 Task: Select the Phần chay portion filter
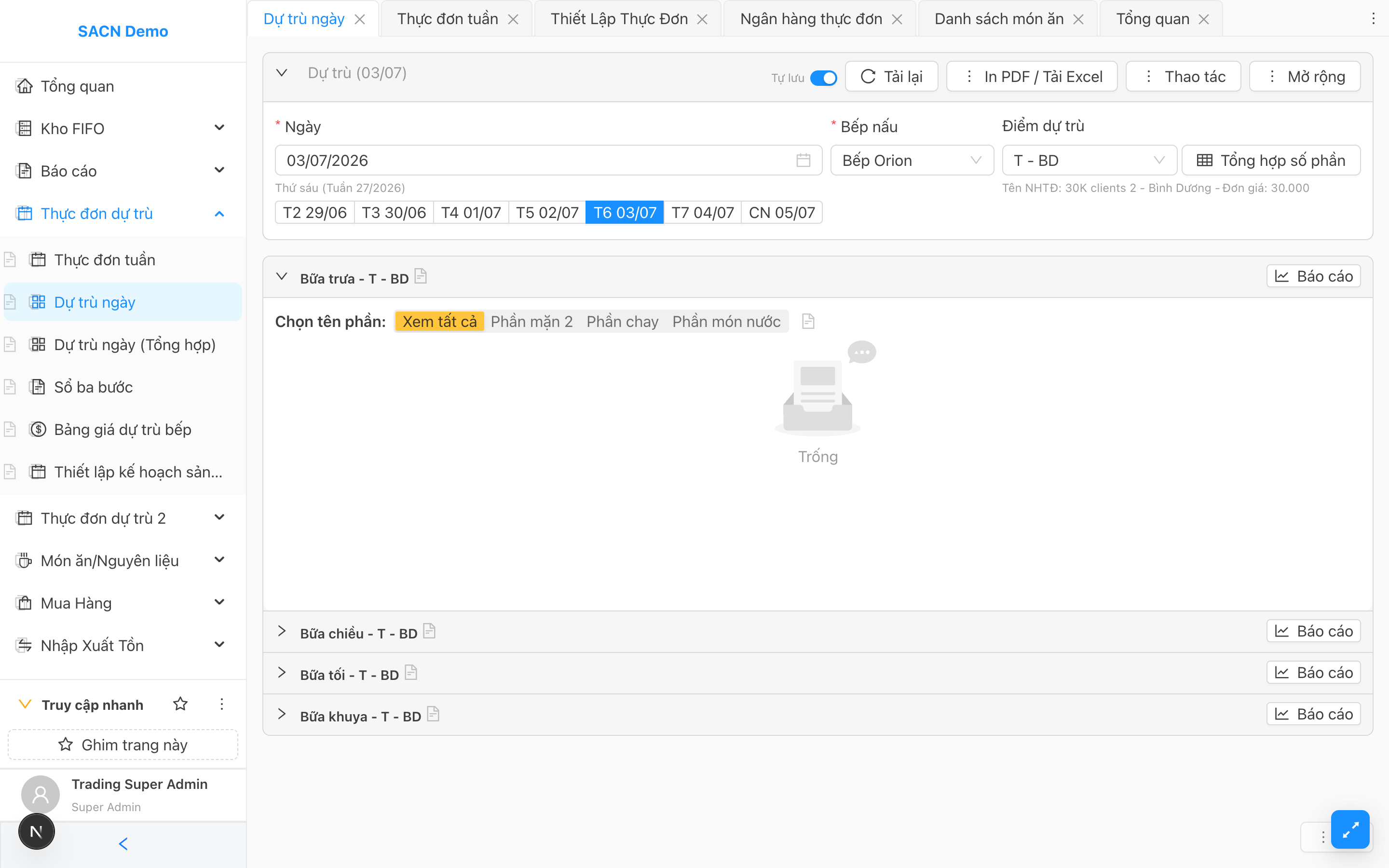click(622, 322)
